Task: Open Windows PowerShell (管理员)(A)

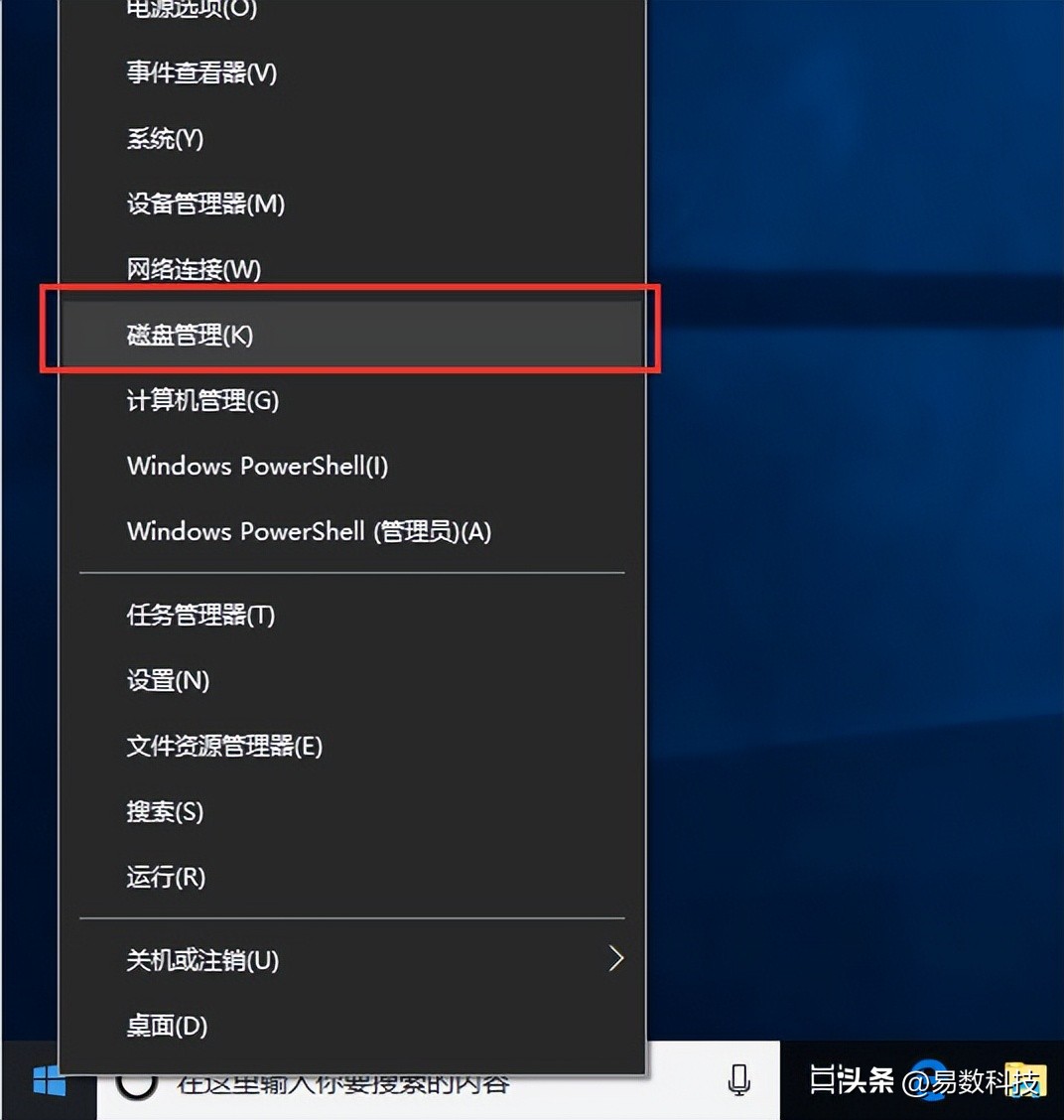Action: tap(309, 532)
